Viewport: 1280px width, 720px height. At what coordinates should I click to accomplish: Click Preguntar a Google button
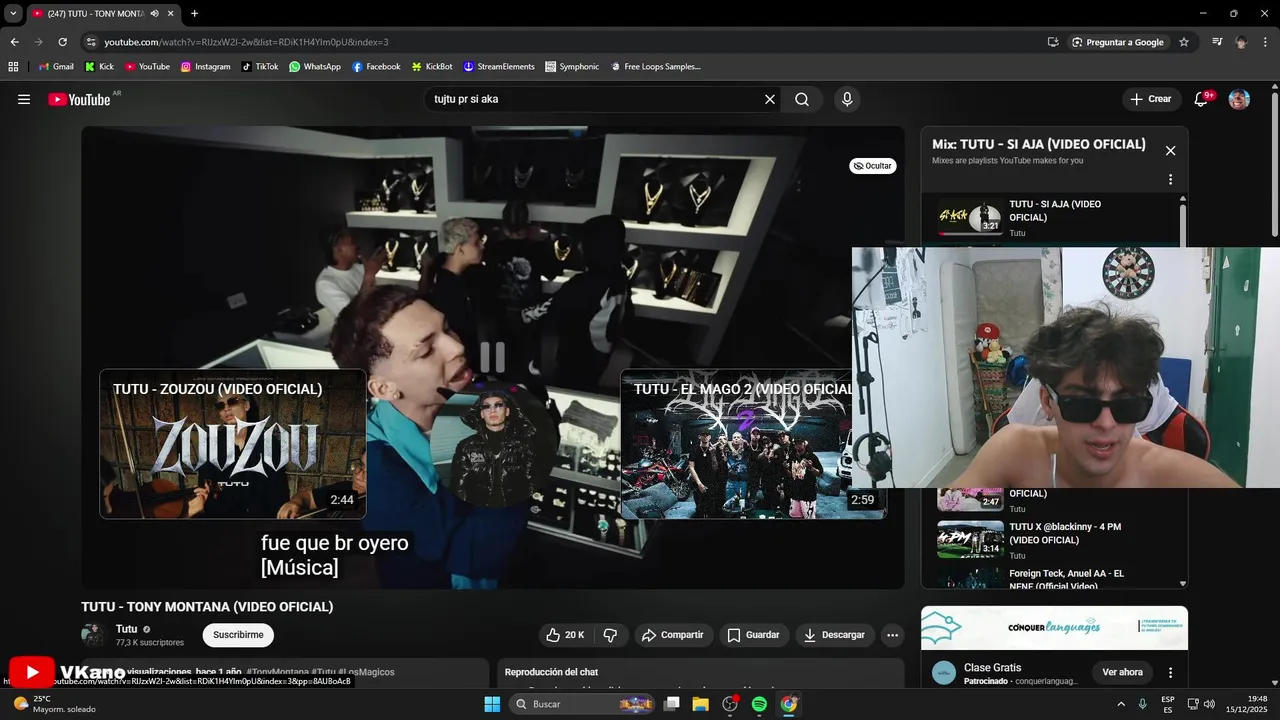pos(1117,42)
